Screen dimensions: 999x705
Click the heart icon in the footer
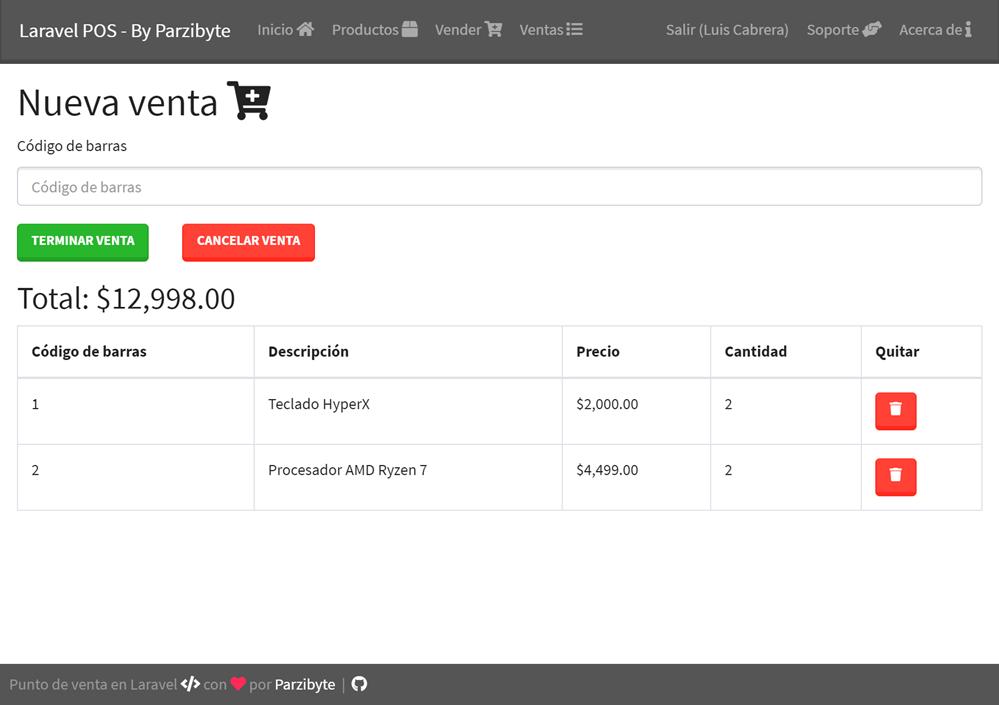pos(237,684)
